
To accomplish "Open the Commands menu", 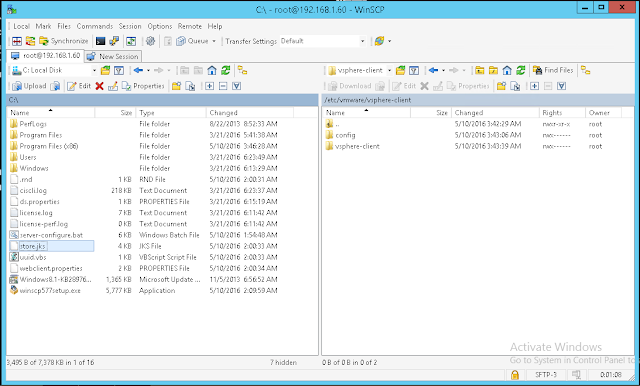I will coord(95,26).
